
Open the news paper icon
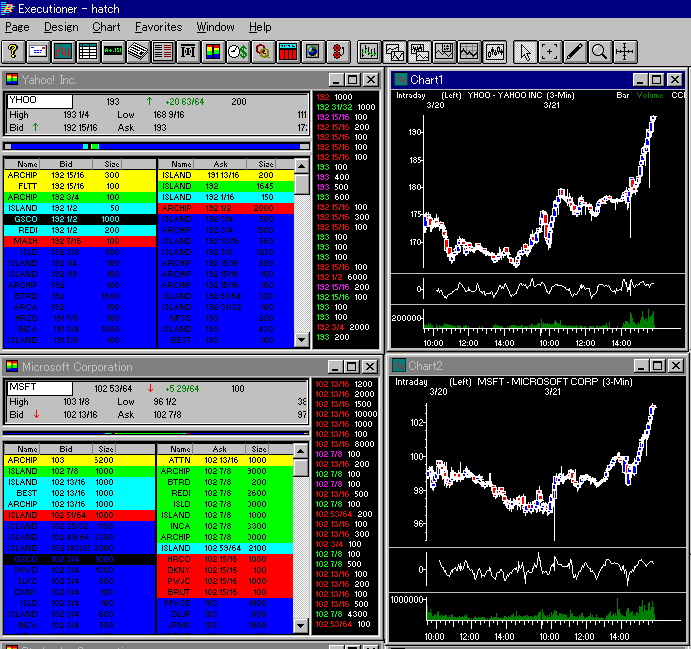(137, 52)
